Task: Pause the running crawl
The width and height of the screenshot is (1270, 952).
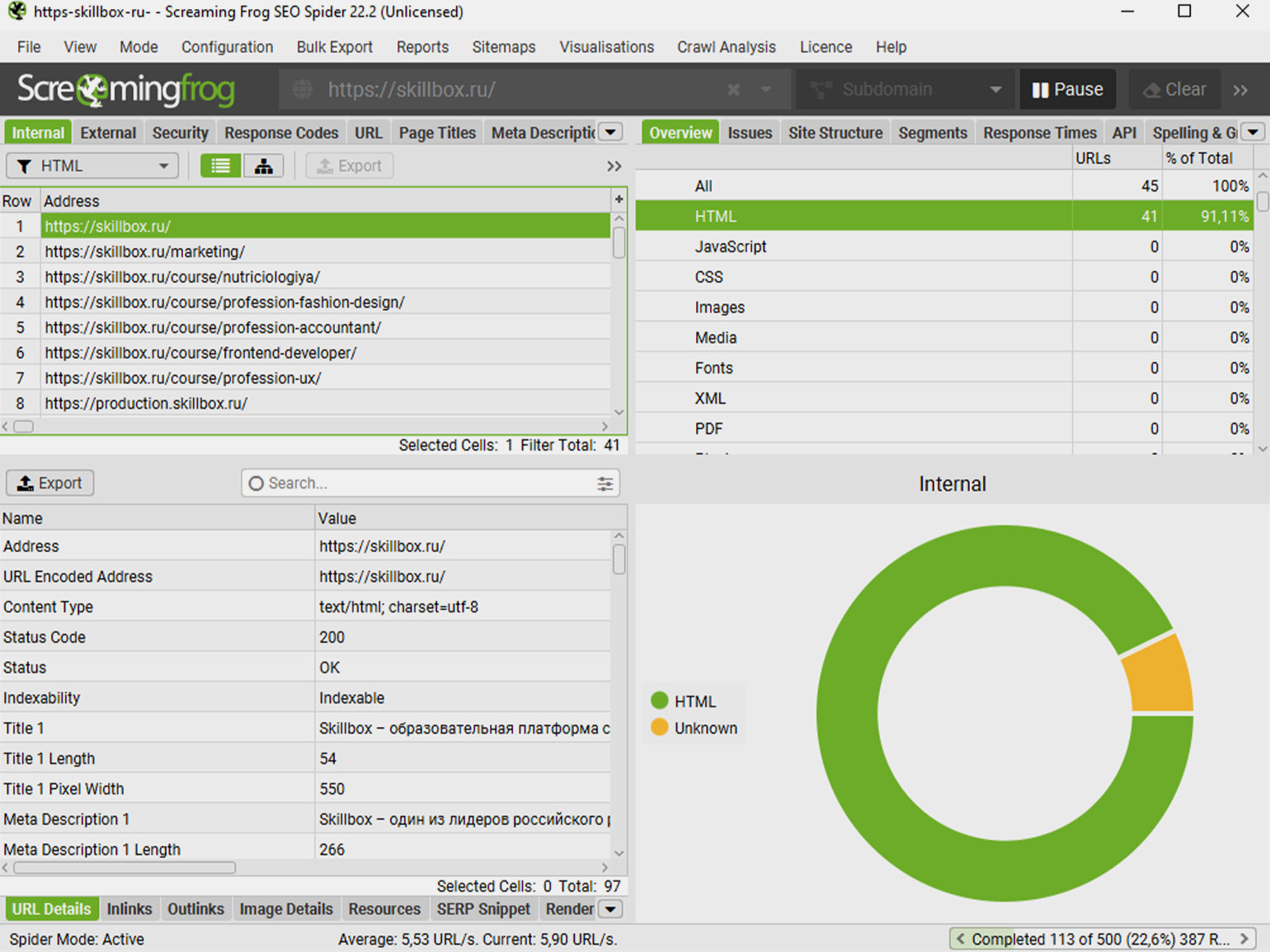Action: tap(1067, 90)
